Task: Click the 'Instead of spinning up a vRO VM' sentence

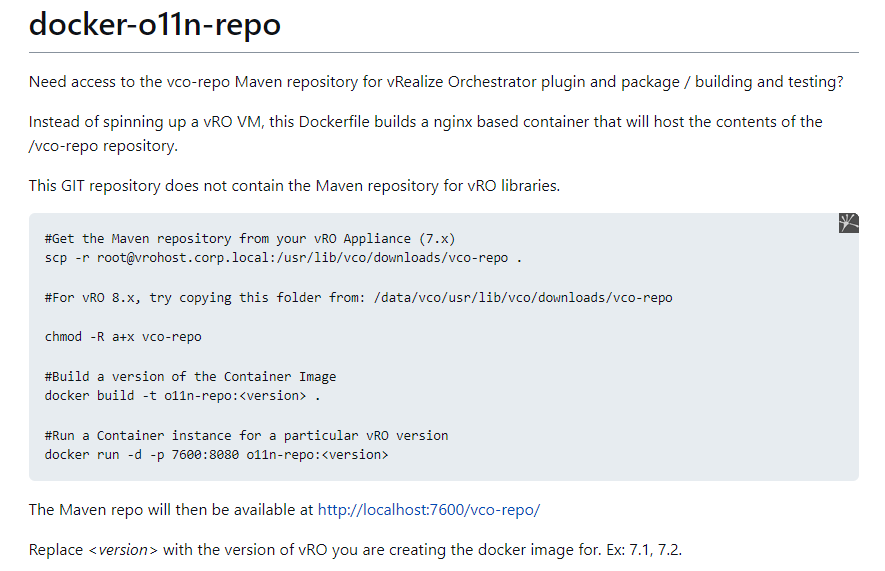Action: point(425,122)
